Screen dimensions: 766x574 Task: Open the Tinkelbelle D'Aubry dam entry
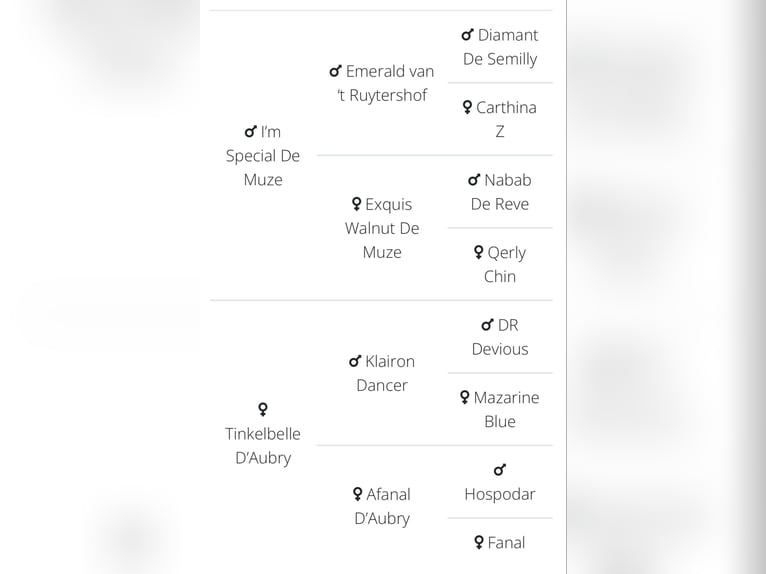tap(263, 434)
